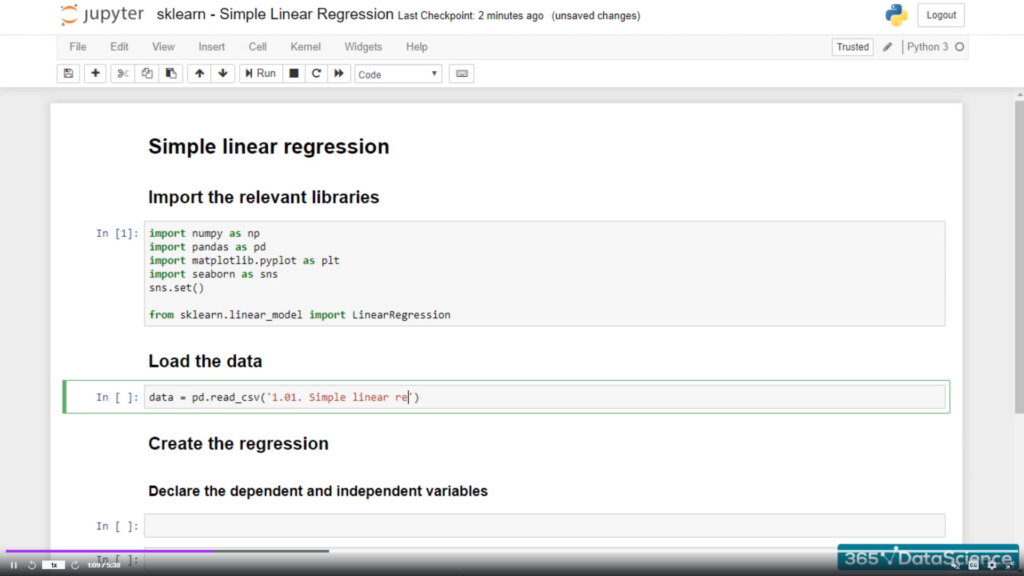This screenshot has height=576, width=1024.
Task: Cut selected cells with the scissors icon
Action: pyautogui.click(x=123, y=74)
